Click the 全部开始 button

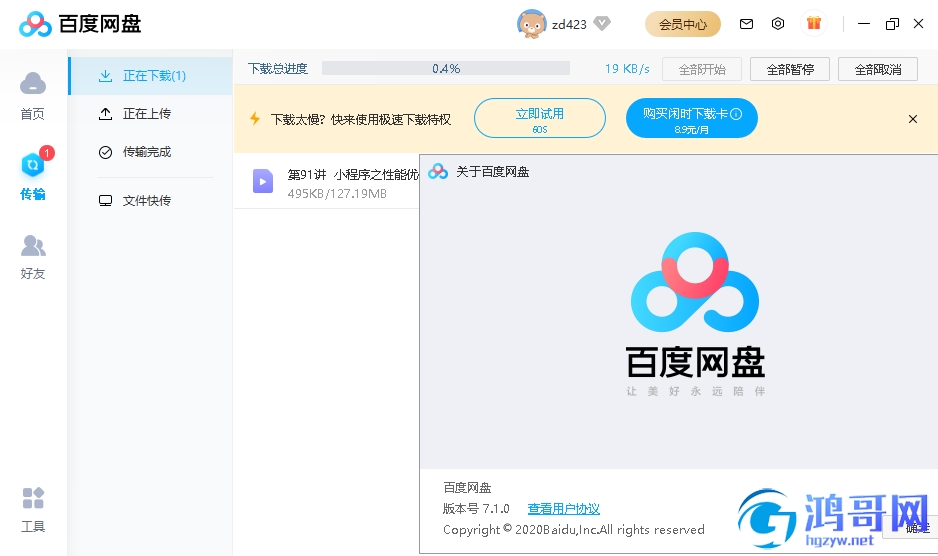click(x=702, y=69)
